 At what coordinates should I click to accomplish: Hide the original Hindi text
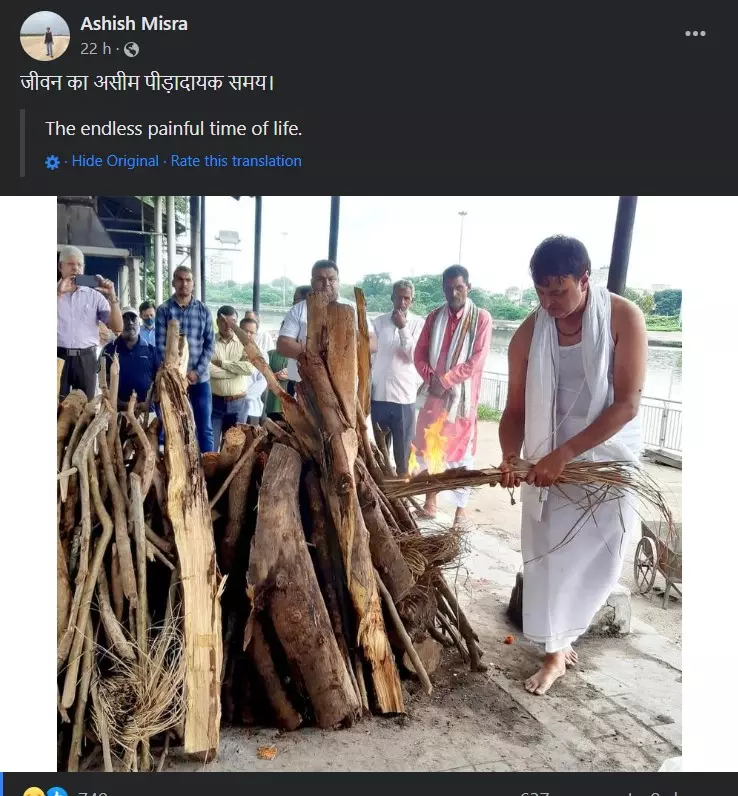click(x=115, y=161)
